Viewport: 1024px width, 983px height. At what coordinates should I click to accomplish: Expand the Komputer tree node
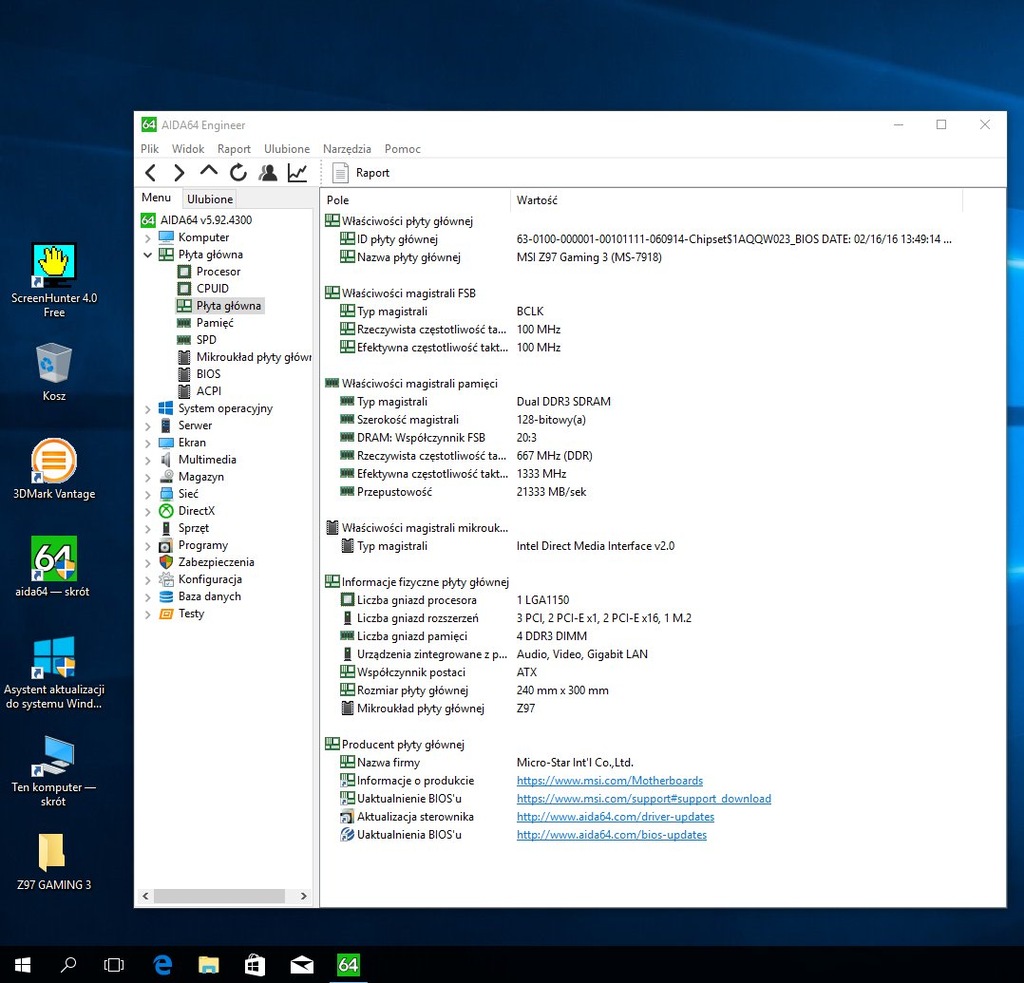tap(148, 238)
